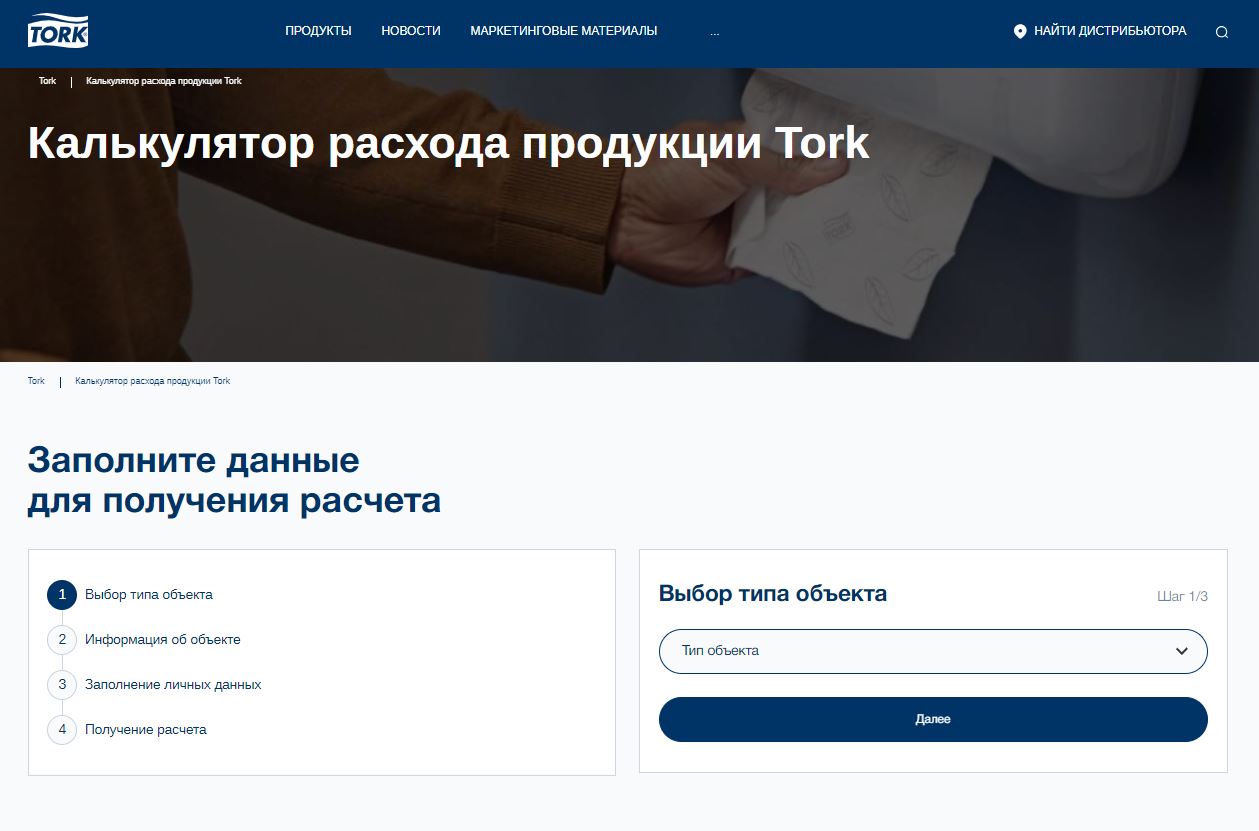Open the Тип объекта dropdown
Viewport: 1259px width, 831px height.
pos(933,651)
